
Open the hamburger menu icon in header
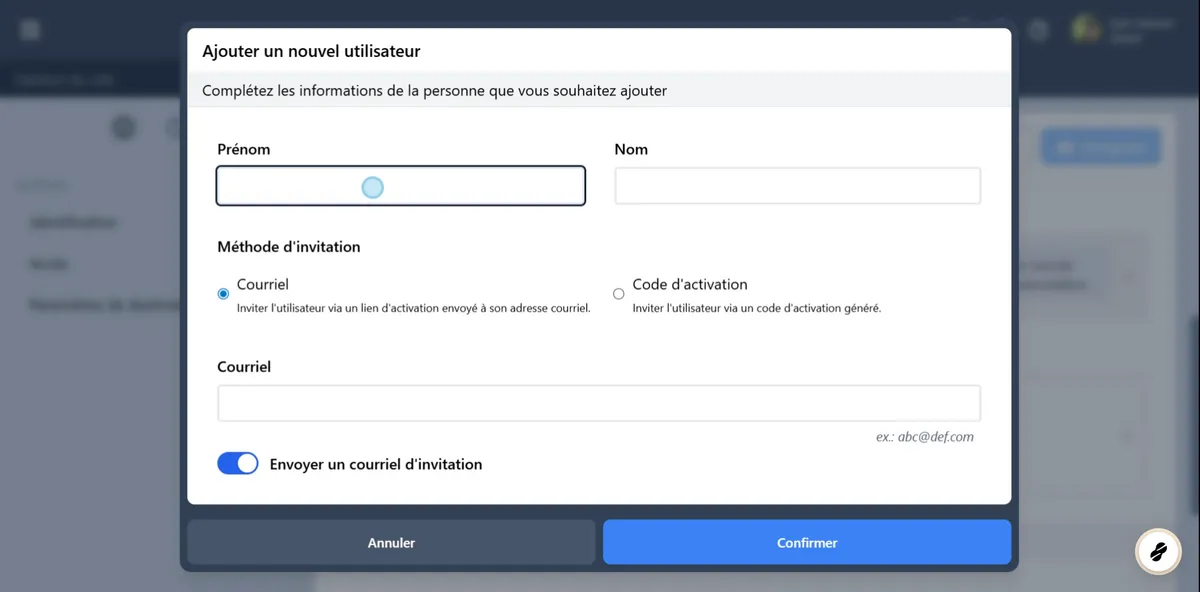click(x=30, y=30)
